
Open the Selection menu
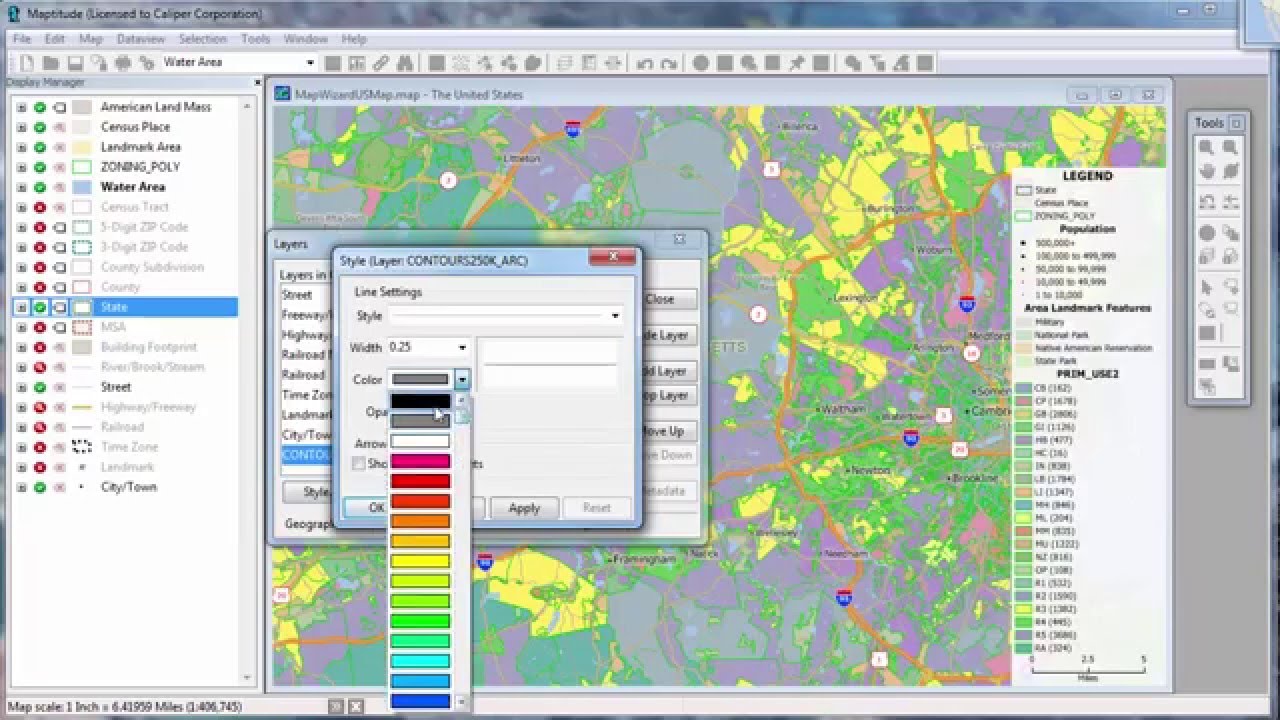click(203, 39)
